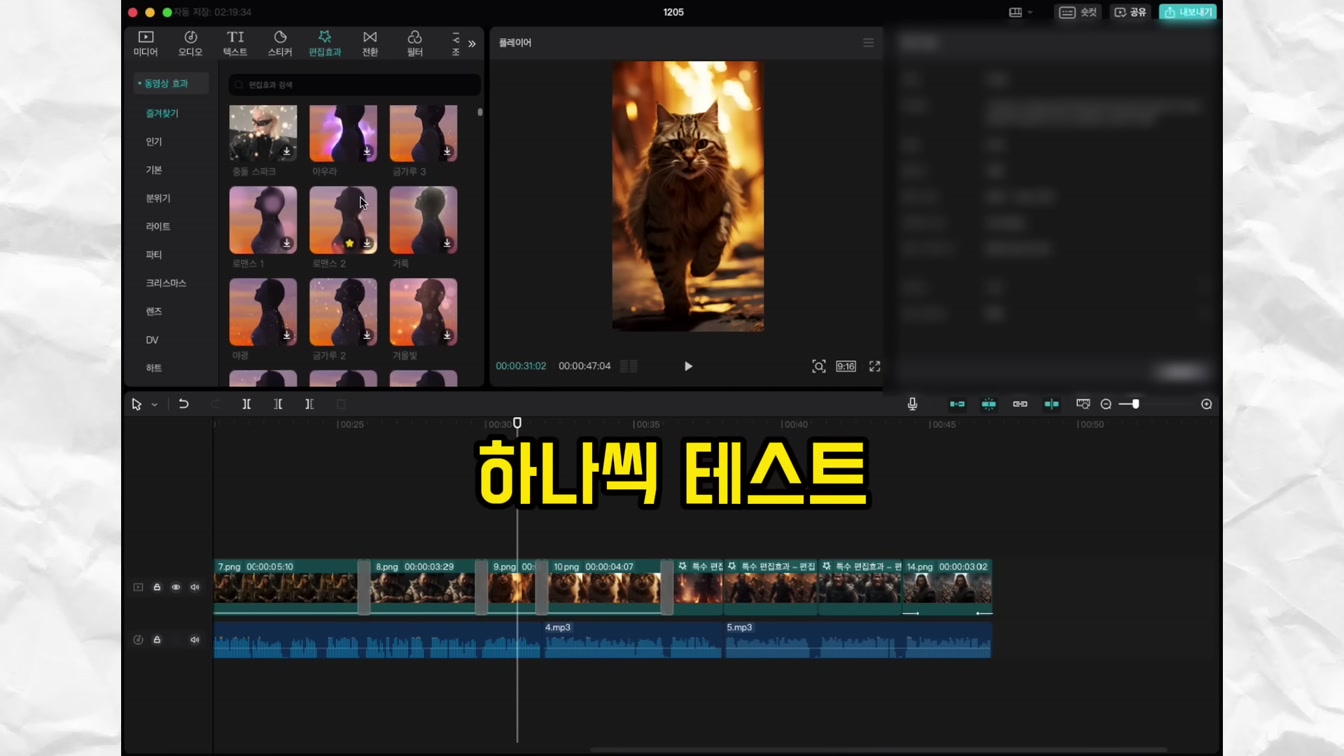This screenshot has height=756, width=1344.
Task: Open the 오디오 audio tab
Action: click(x=190, y=43)
